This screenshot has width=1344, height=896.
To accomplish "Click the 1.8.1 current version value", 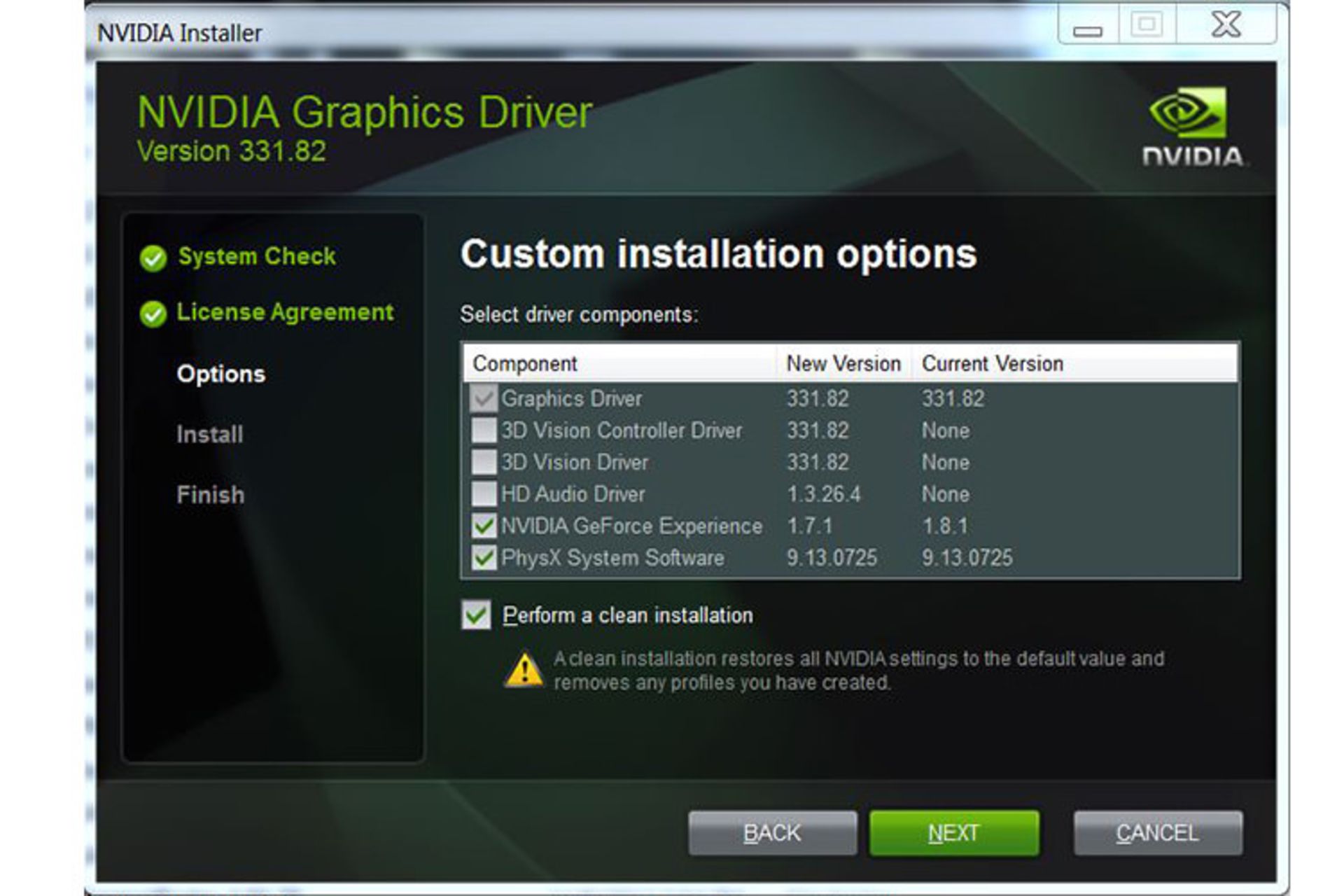I will [x=945, y=526].
